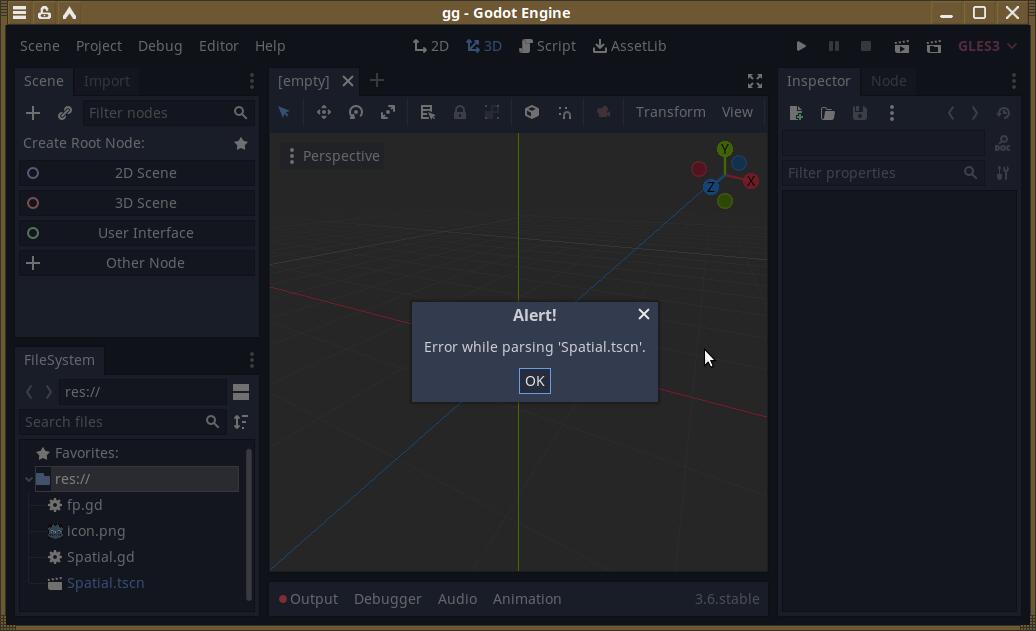The image size is (1036, 631).
Task: Open the GLES3 renderer dropdown
Action: pyautogui.click(x=987, y=46)
